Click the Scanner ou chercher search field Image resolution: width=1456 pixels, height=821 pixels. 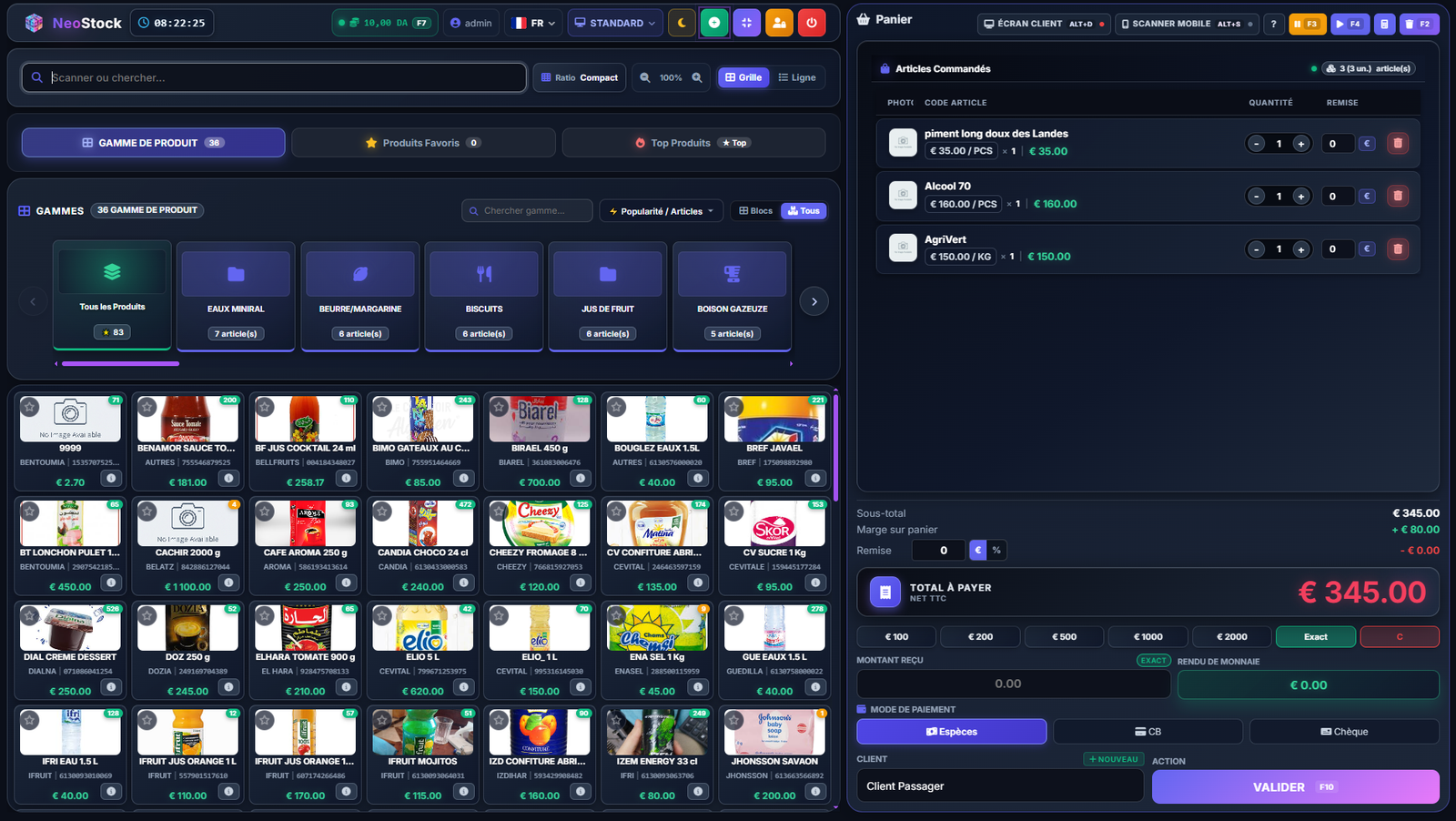[274, 77]
